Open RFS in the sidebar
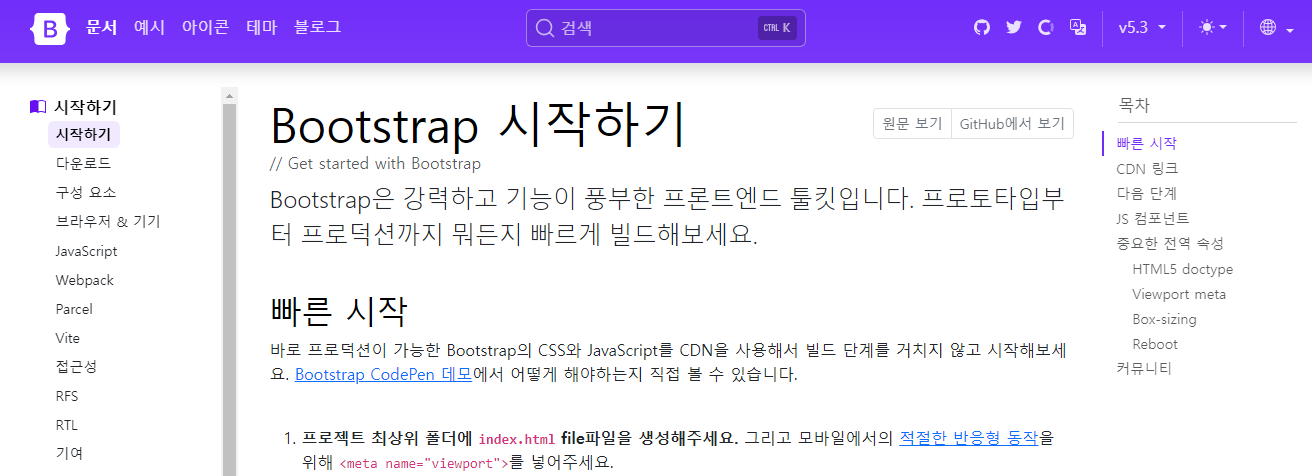This screenshot has width=1312, height=476. [x=67, y=396]
